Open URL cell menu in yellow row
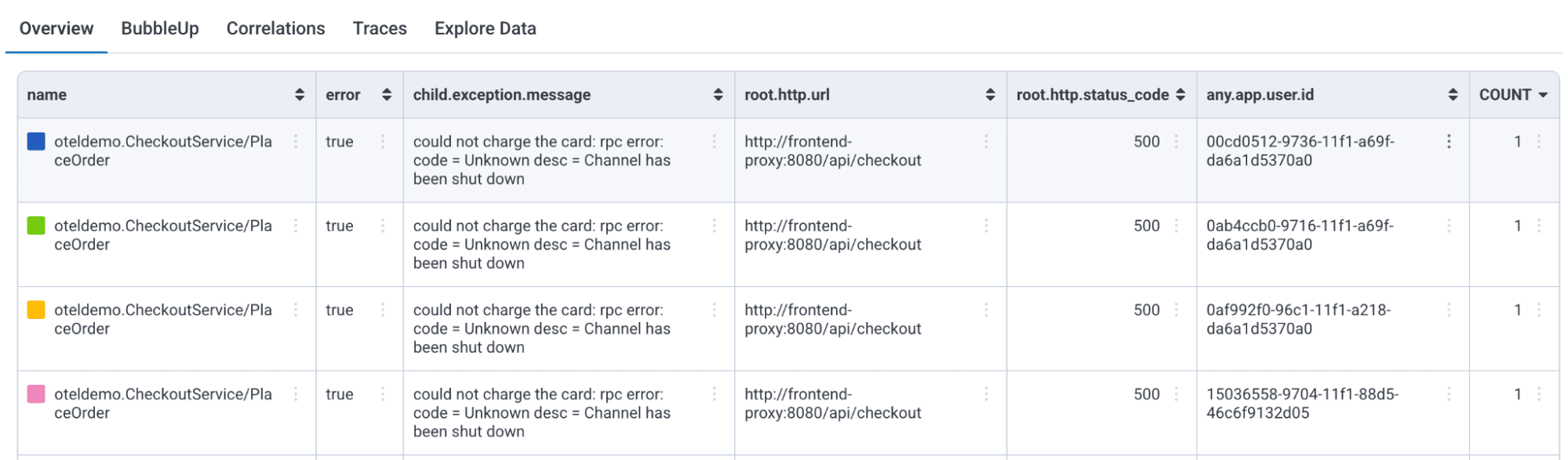Screen dimensions: 1568x460 (x=987, y=310)
